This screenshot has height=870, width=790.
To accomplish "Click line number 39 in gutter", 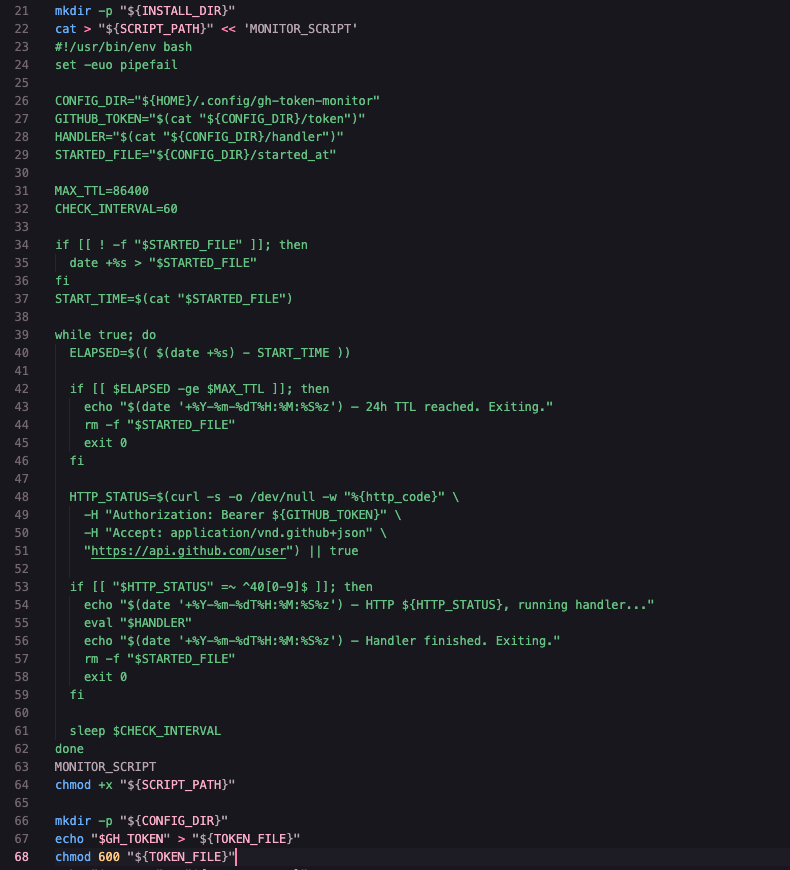I will pyautogui.click(x=22, y=335).
